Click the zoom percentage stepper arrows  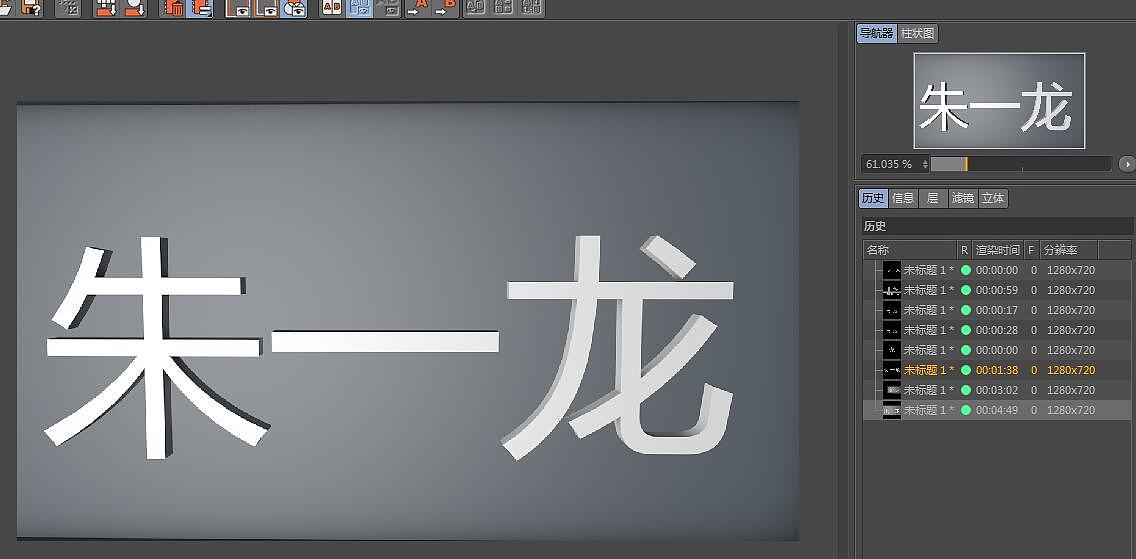[925, 164]
